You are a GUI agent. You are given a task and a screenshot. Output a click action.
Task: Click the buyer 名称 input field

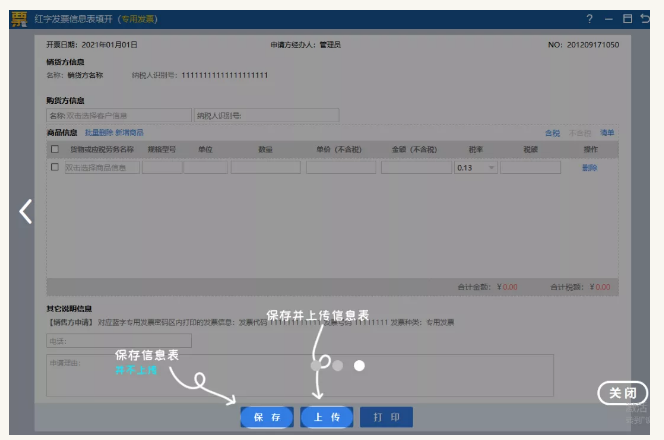[119, 115]
